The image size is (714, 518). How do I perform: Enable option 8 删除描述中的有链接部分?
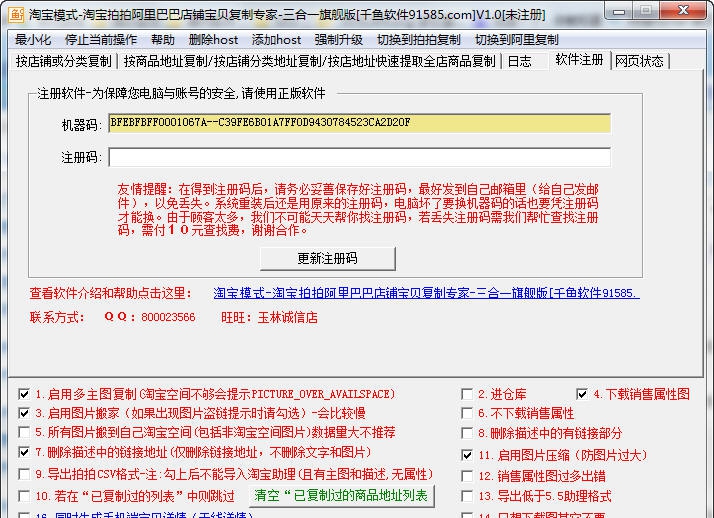[x=467, y=433]
